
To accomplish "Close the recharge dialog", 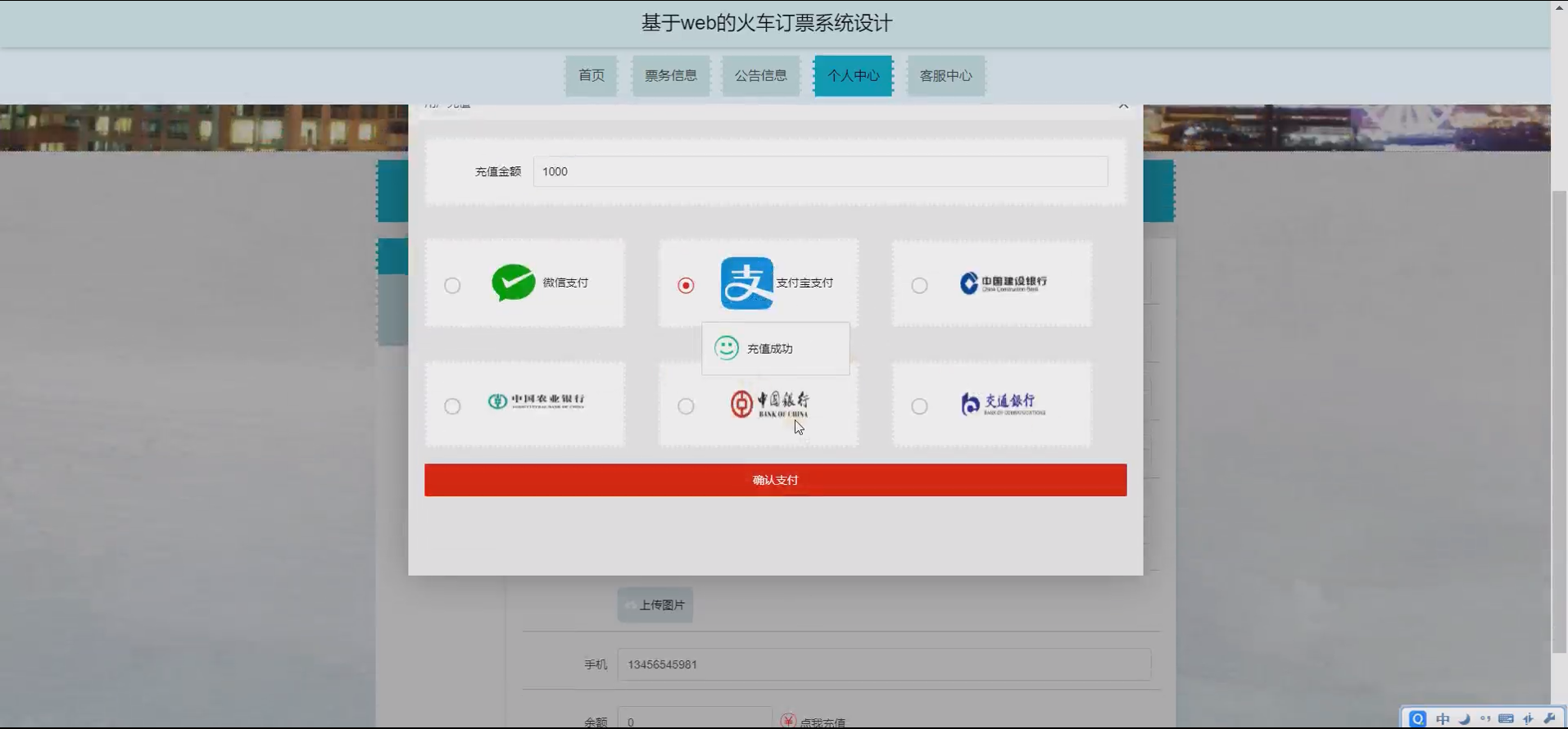I will [1123, 105].
